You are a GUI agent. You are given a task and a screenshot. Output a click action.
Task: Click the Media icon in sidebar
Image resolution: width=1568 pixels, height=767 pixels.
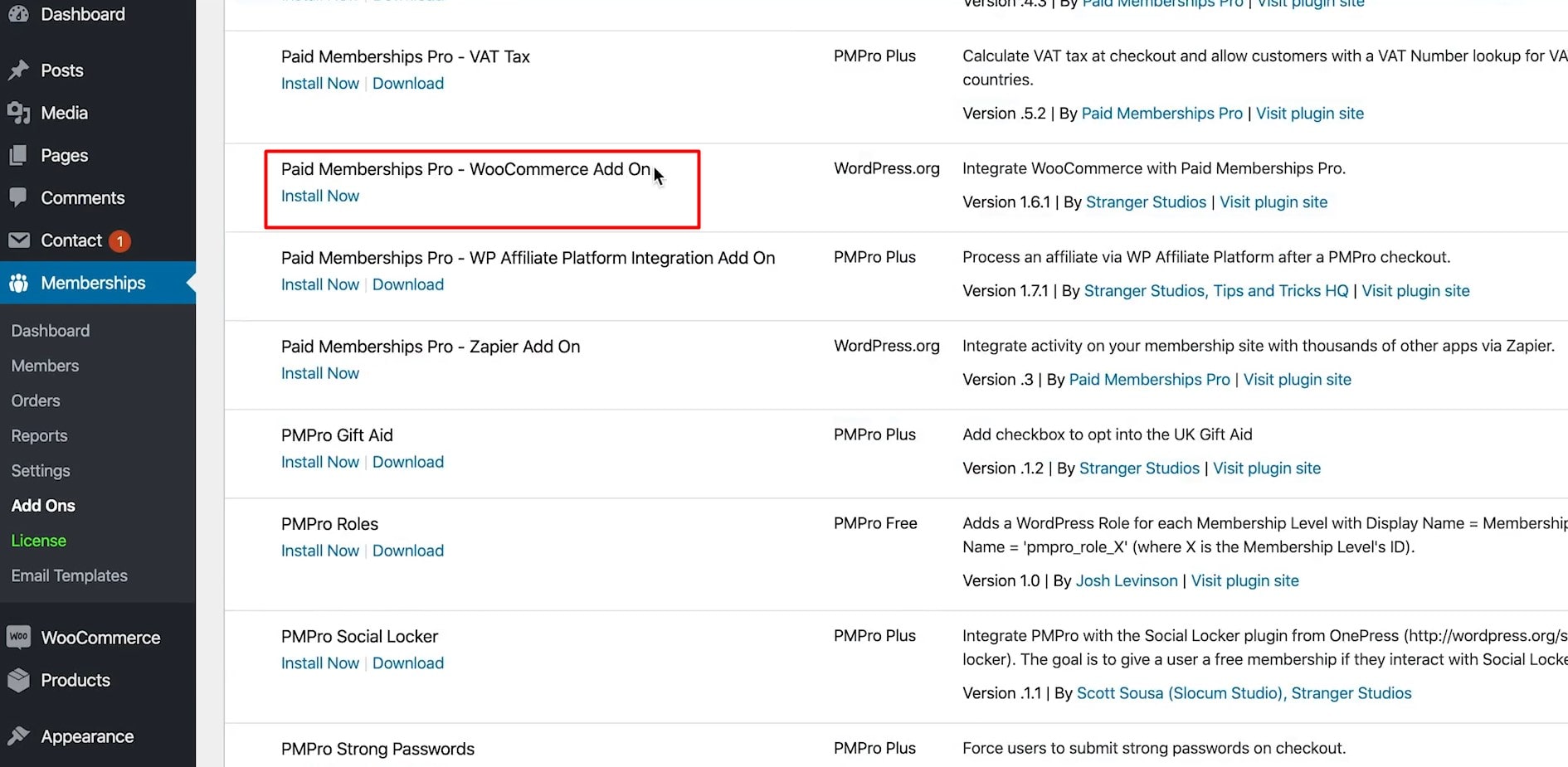point(18,113)
